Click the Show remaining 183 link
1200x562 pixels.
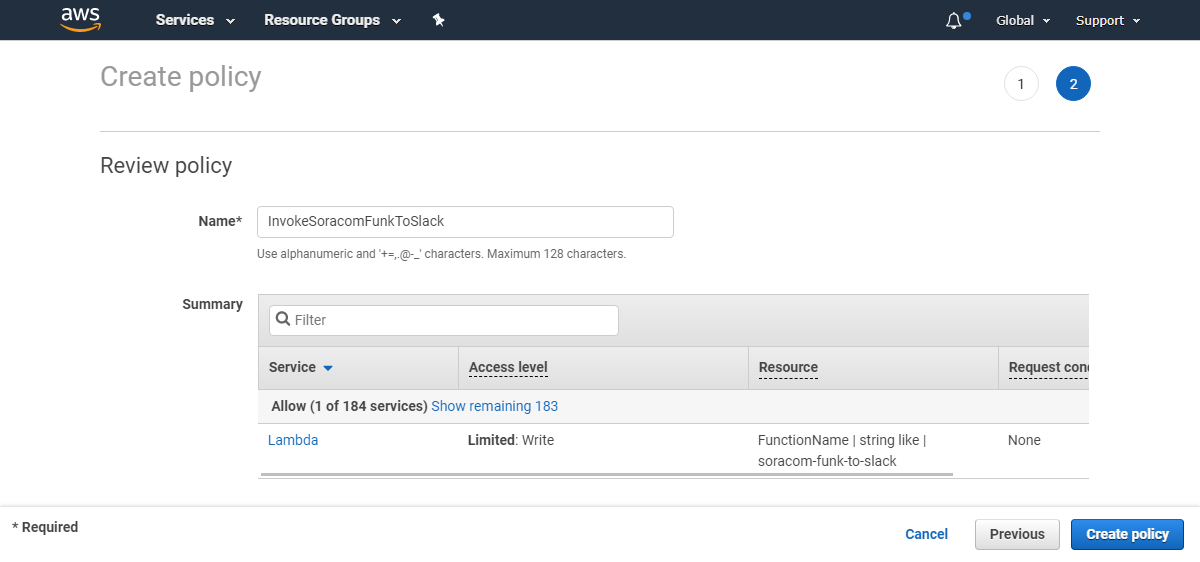click(494, 406)
